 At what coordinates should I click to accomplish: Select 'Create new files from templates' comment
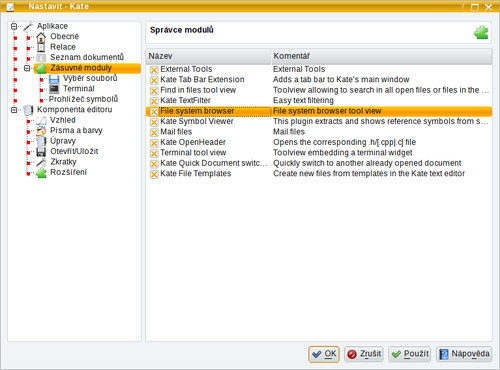click(369, 174)
